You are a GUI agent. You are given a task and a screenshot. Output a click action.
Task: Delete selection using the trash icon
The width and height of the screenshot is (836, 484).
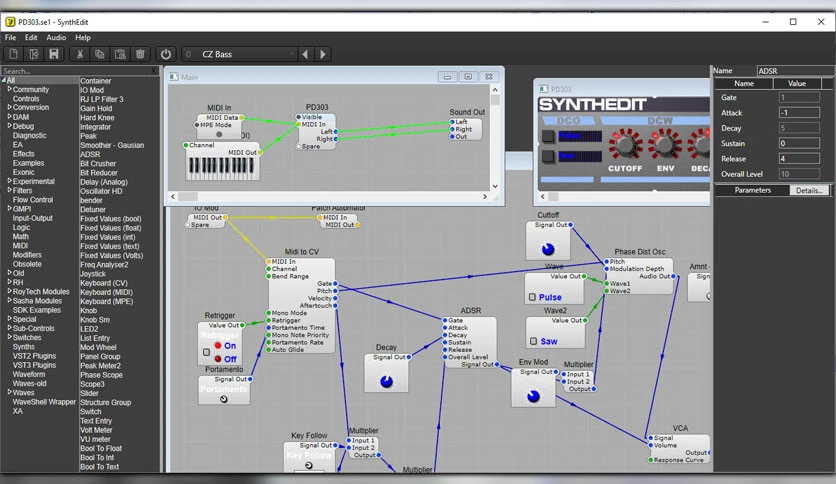point(140,54)
